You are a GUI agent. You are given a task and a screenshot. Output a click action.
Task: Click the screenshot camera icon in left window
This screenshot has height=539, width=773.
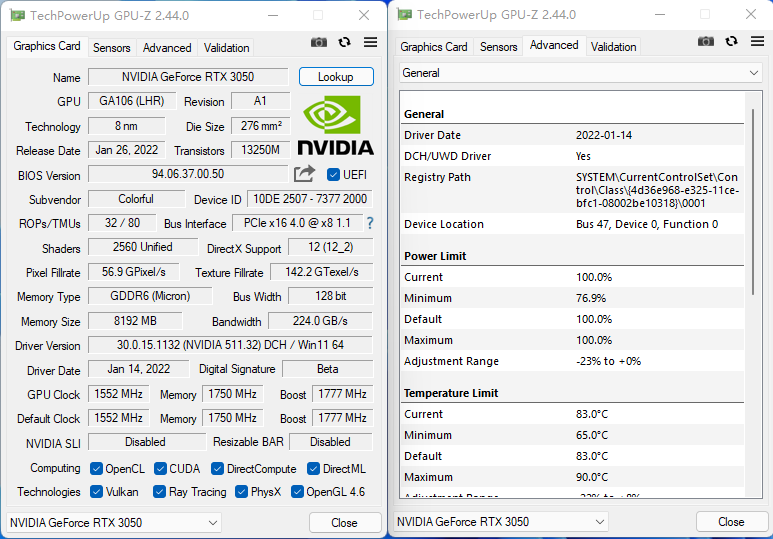point(318,42)
